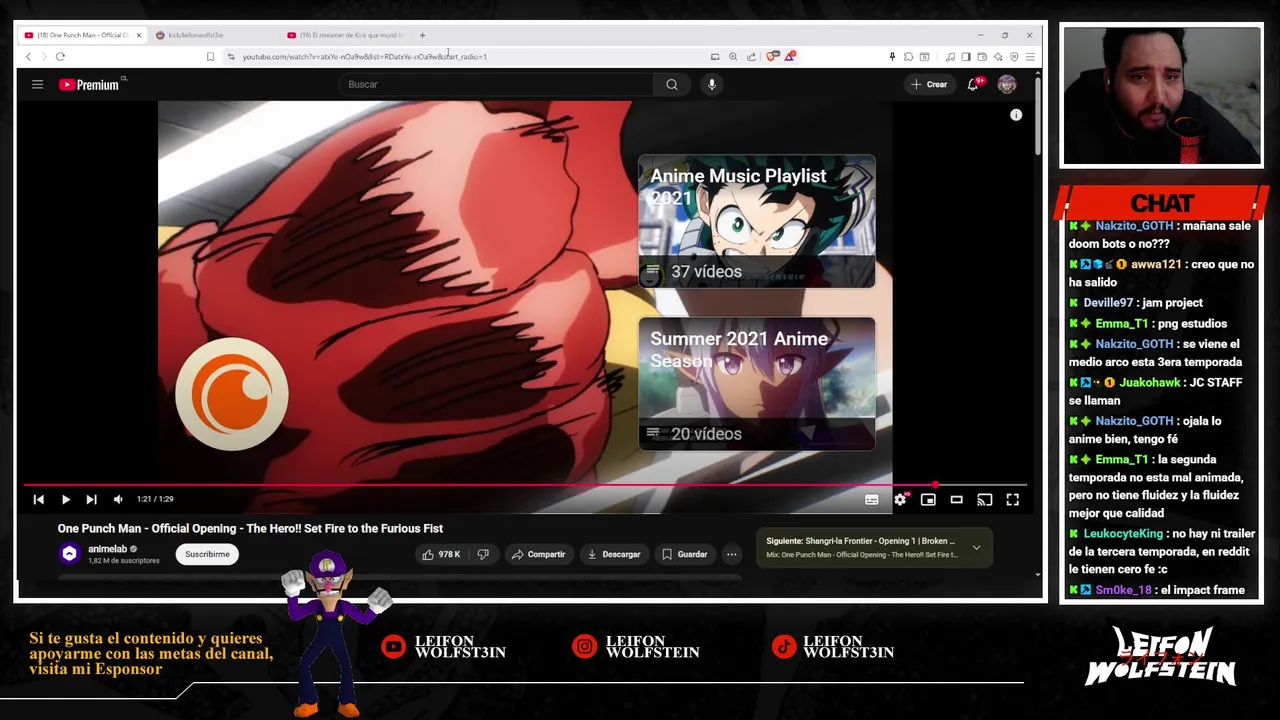Skip to next video in player
1280x720 pixels.
(x=91, y=499)
